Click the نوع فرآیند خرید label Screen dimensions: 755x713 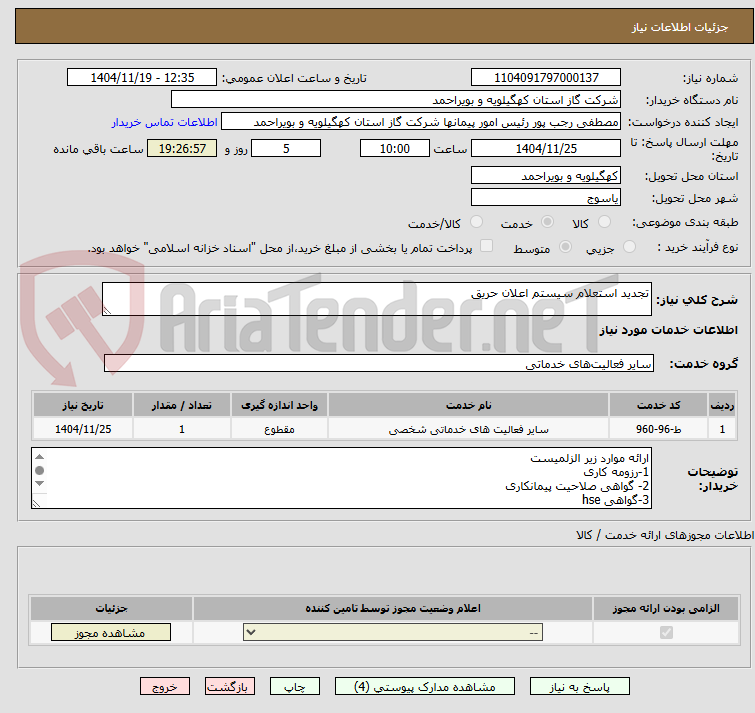[x=698, y=247]
